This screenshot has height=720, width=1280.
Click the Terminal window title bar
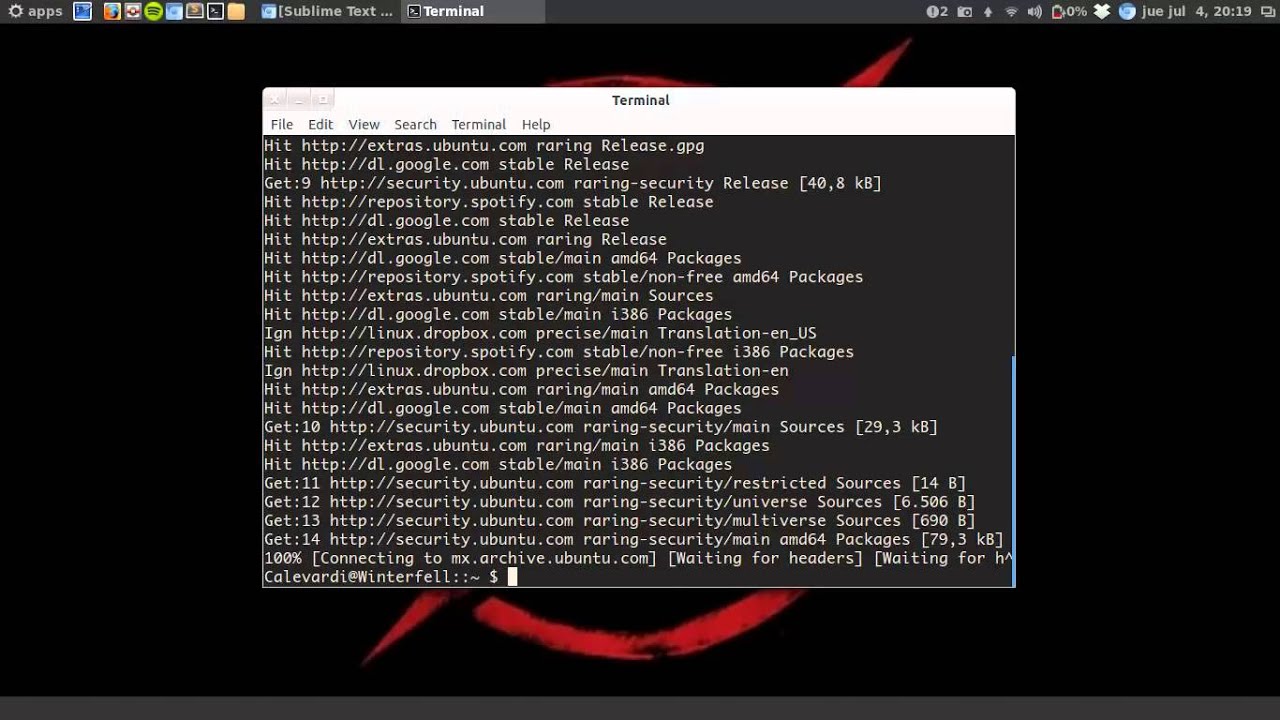(x=640, y=100)
